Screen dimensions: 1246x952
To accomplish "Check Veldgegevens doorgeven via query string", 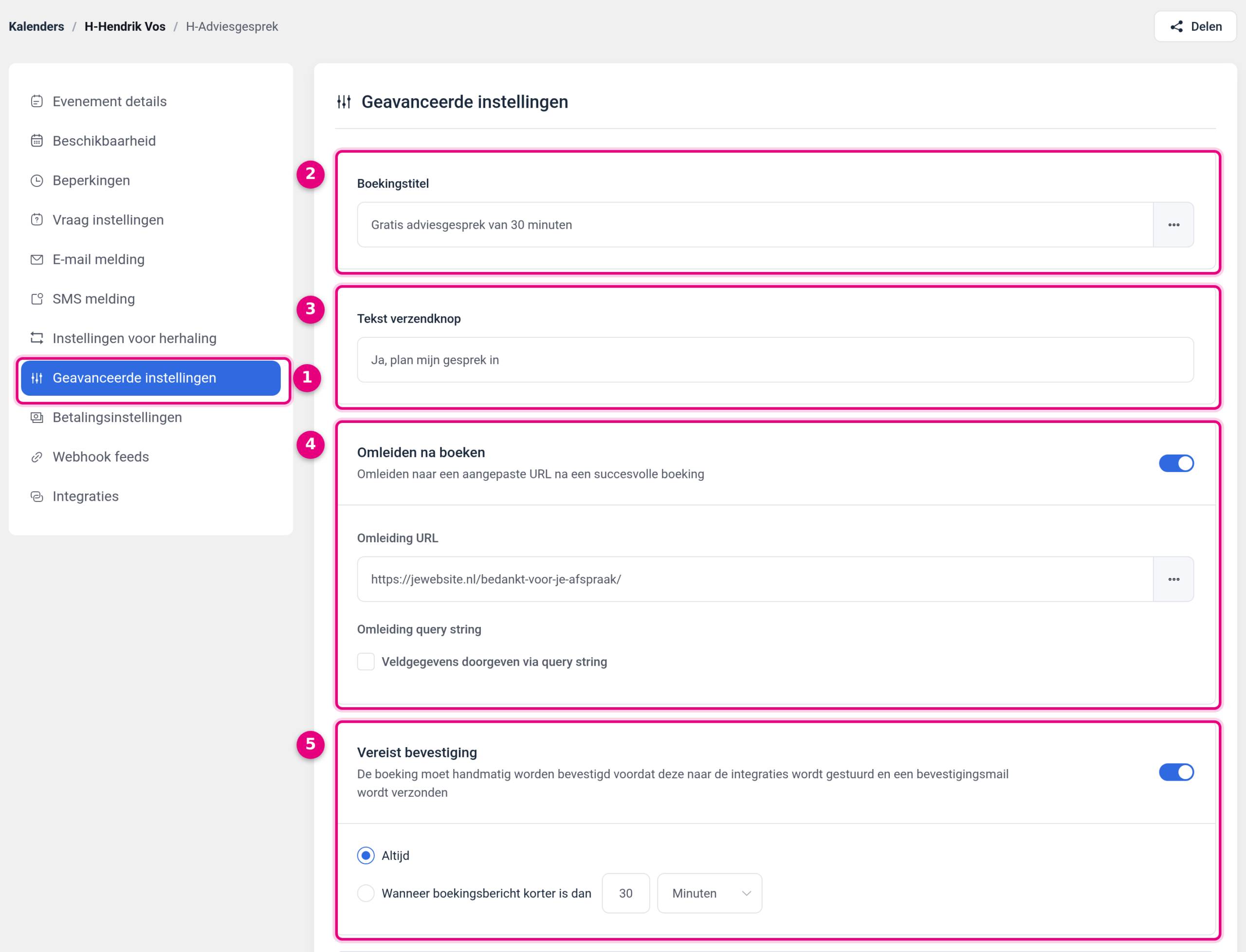I will pyautogui.click(x=366, y=662).
